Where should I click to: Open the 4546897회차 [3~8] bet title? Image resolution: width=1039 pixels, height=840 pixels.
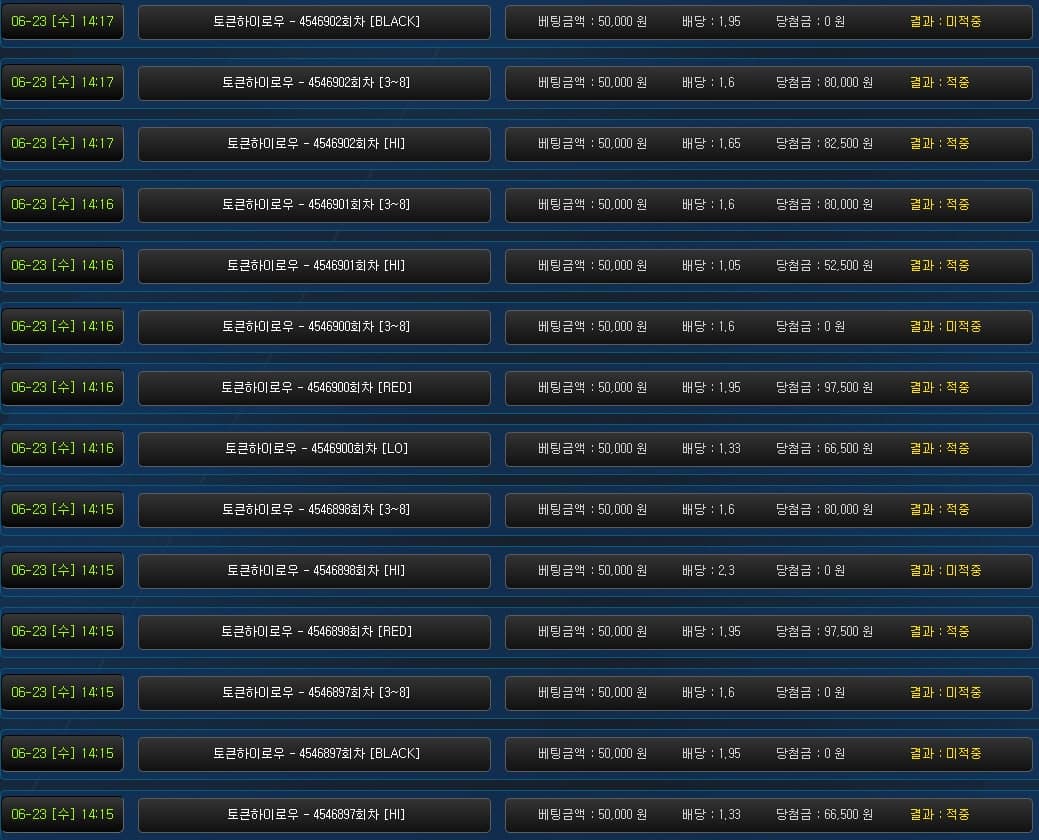[314, 693]
